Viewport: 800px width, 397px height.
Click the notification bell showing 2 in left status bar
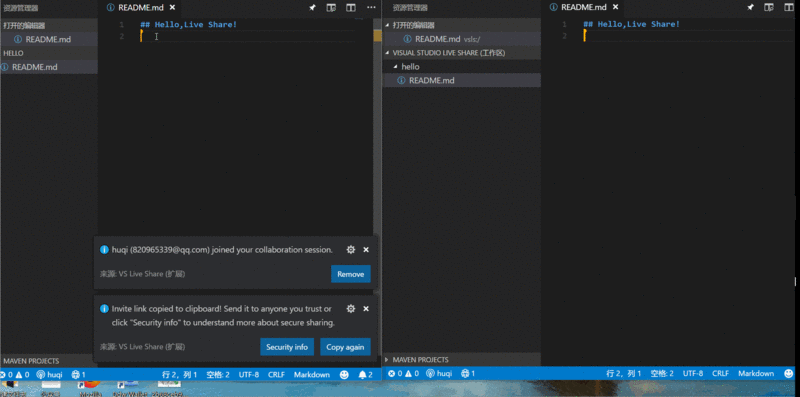(x=365, y=375)
